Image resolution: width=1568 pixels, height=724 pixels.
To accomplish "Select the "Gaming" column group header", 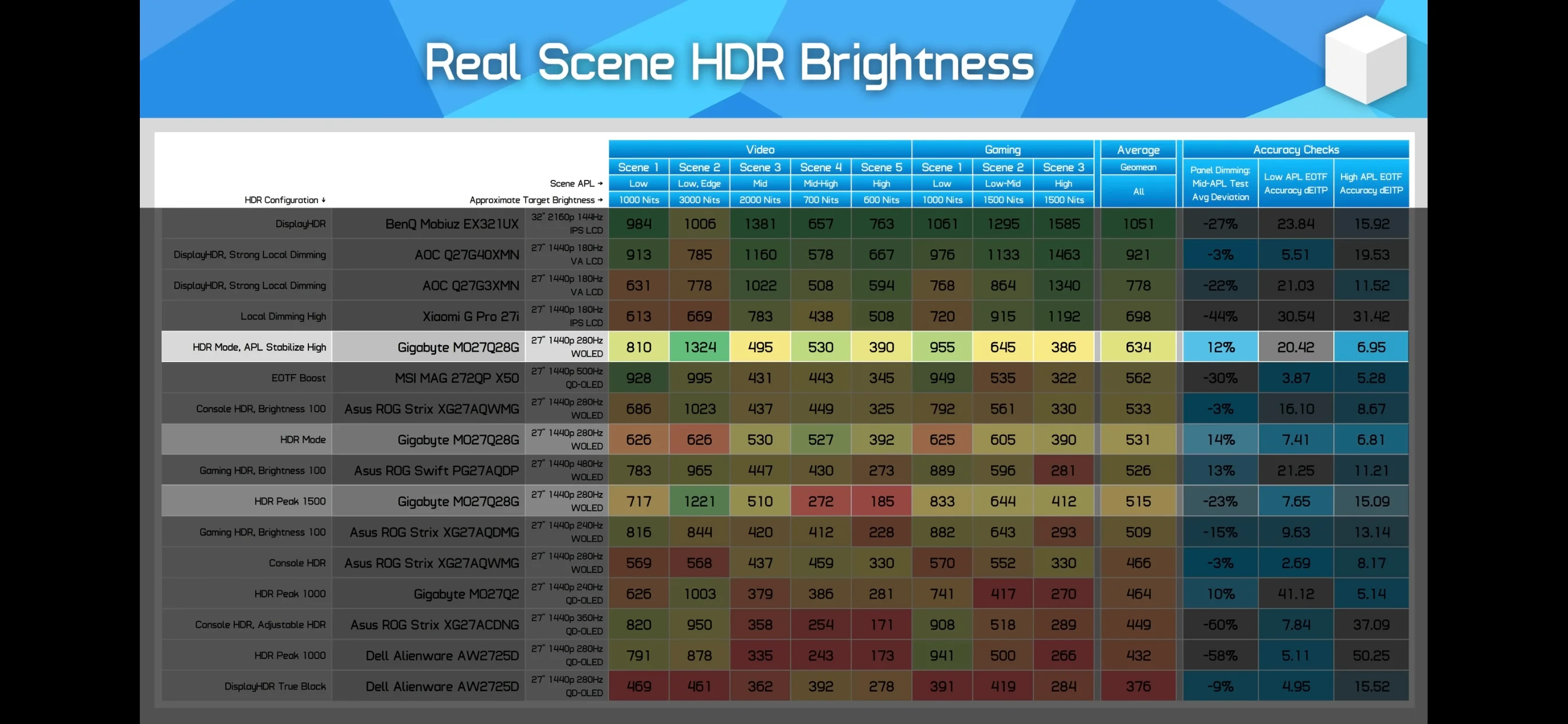I will point(1002,149).
